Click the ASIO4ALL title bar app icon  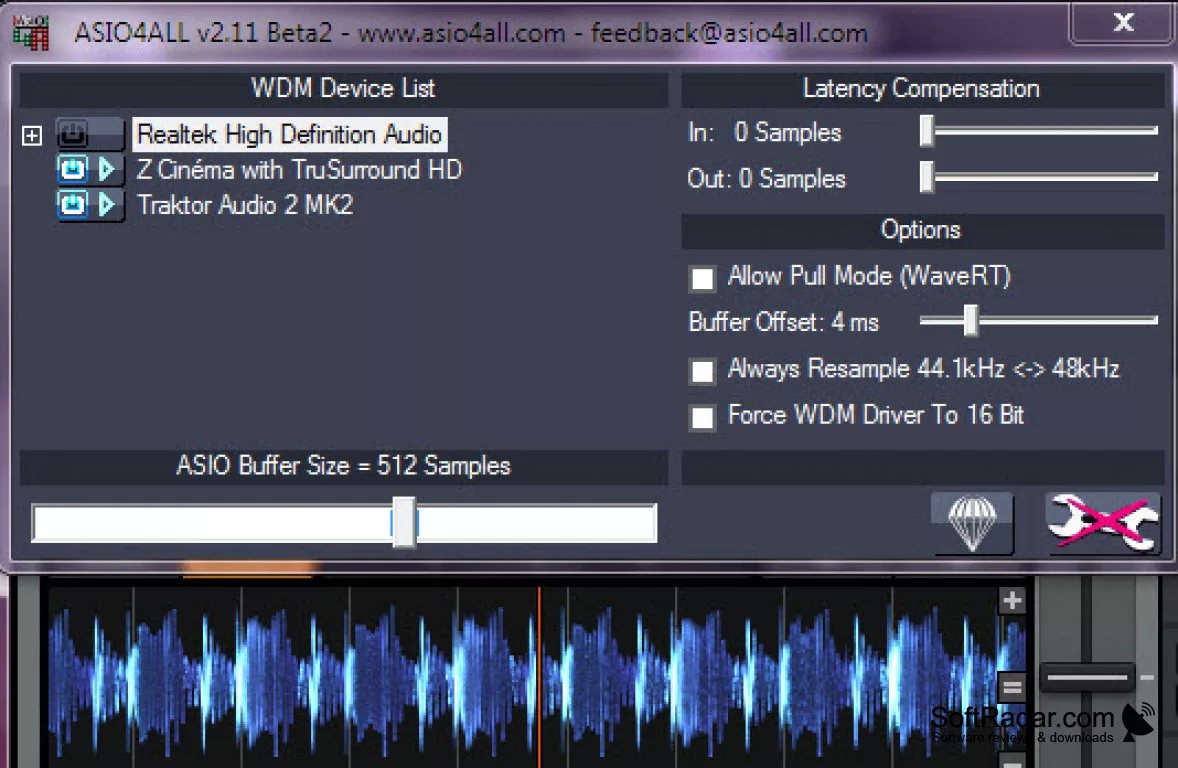(31, 32)
